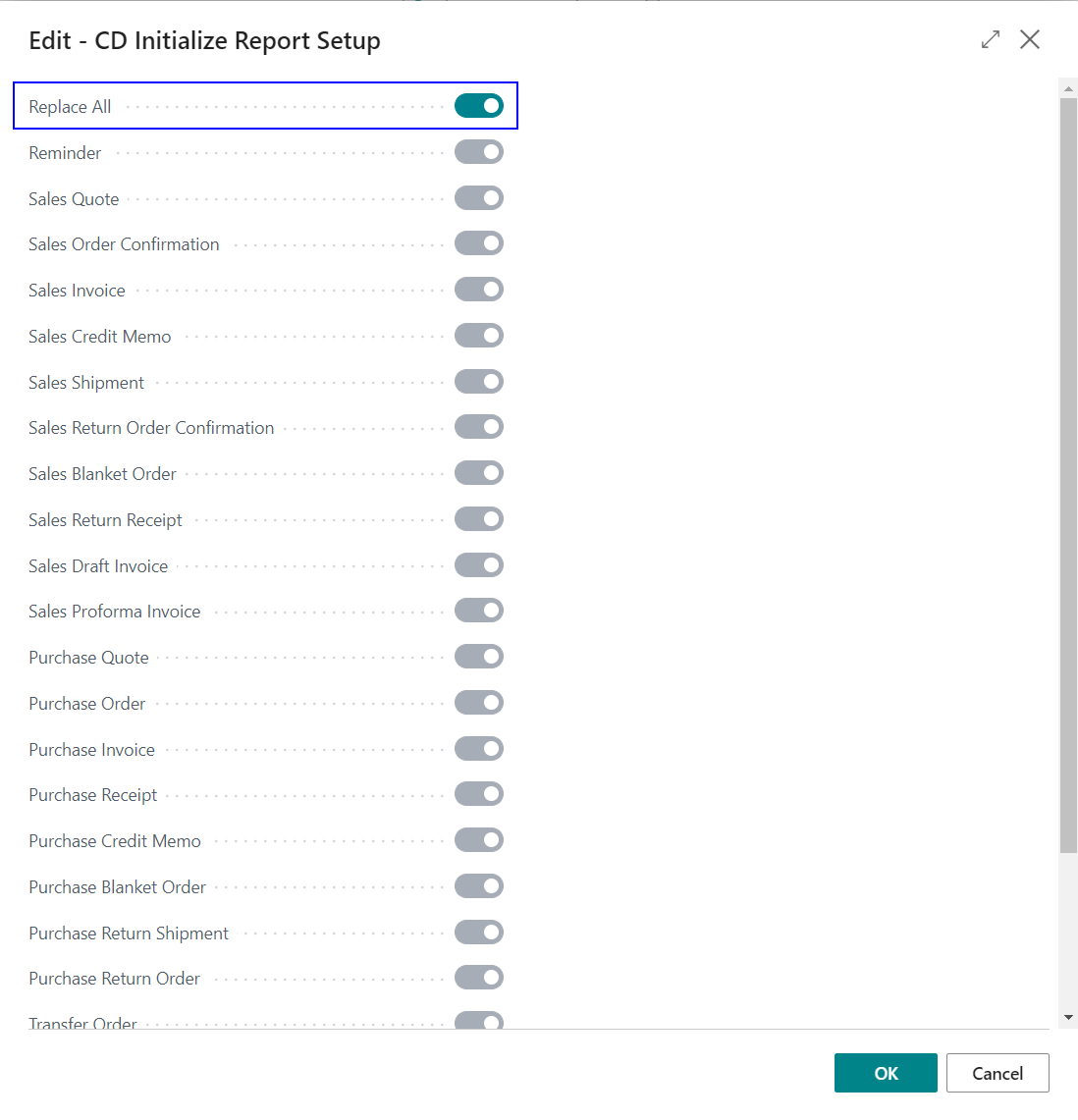The image size is (1078, 1120).
Task: Toggle the Sales Invoice switch
Action: [x=479, y=290]
